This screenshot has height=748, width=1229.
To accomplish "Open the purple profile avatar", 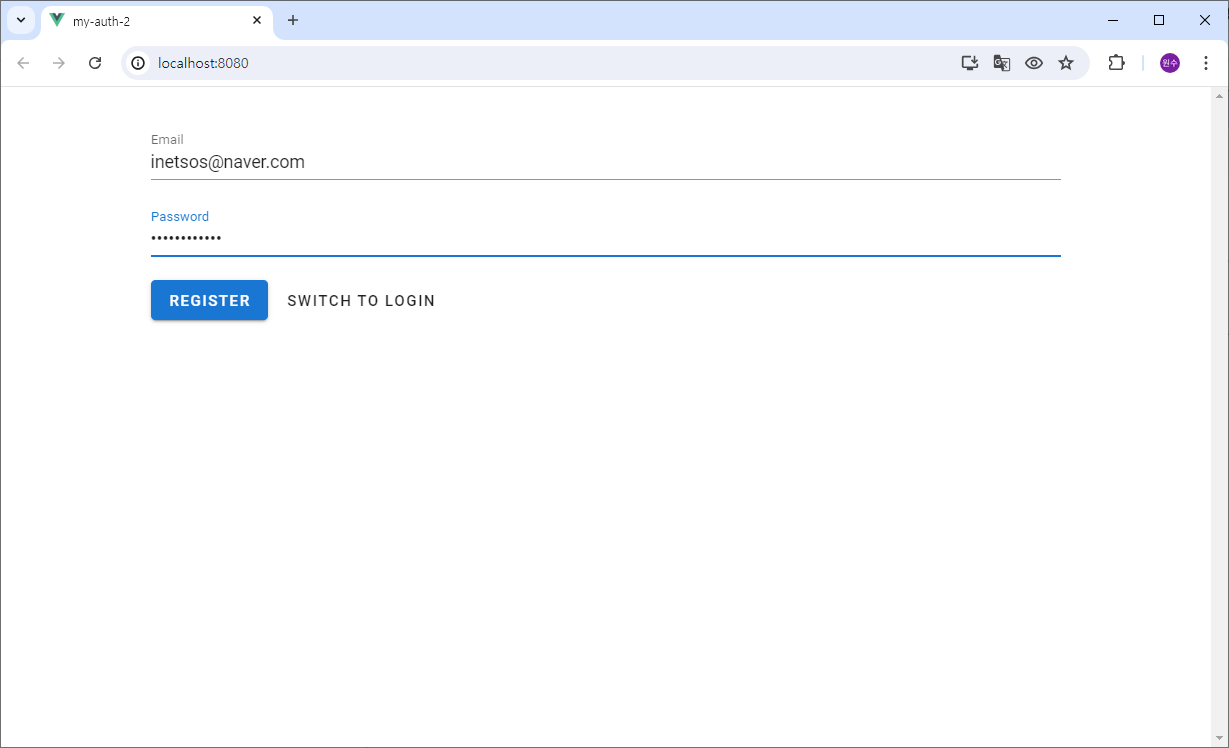I will coord(1170,63).
